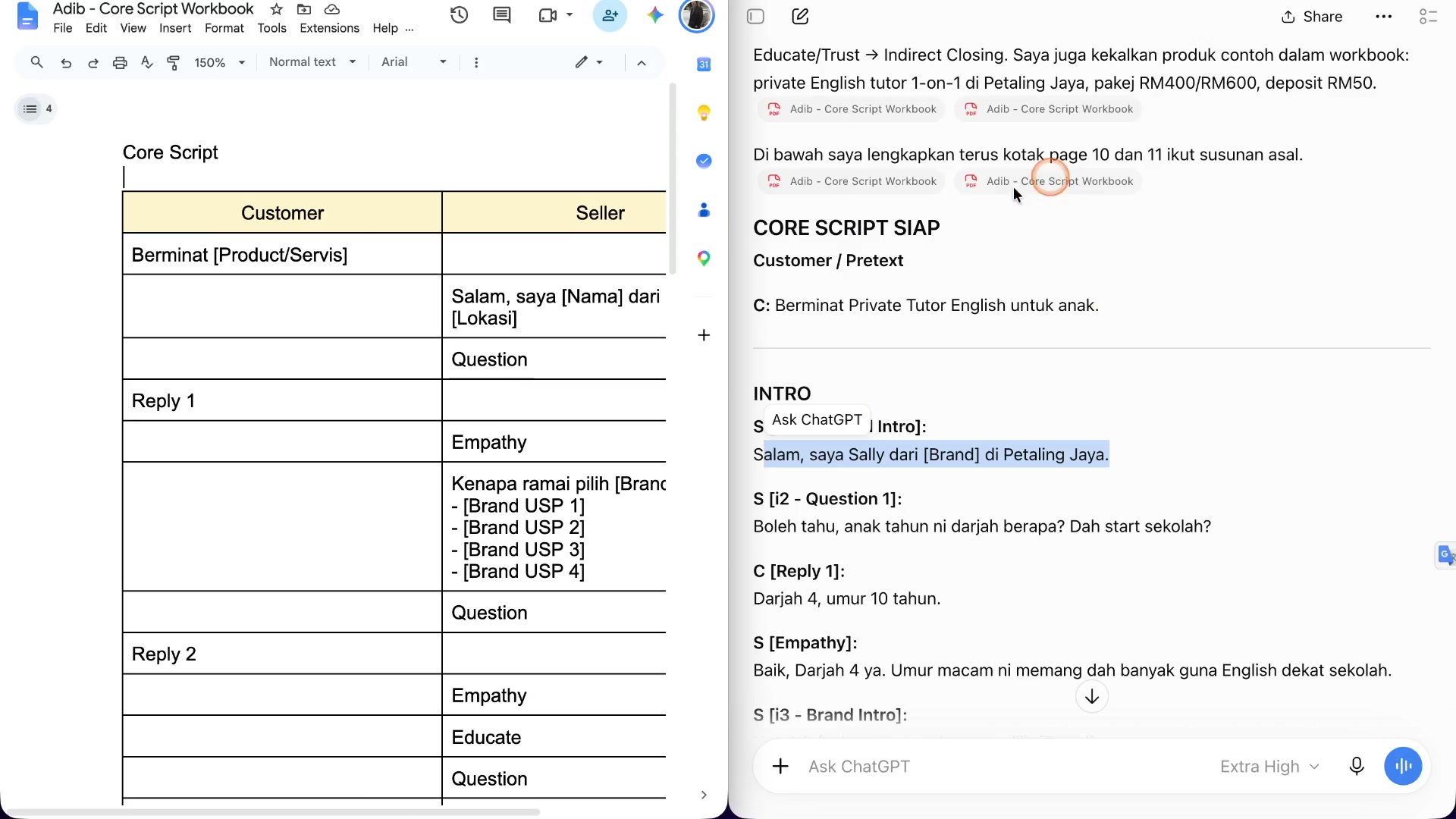This screenshot has height=819, width=1456.
Task: Search the menus magnifier icon
Action: pyautogui.click(x=36, y=62)
